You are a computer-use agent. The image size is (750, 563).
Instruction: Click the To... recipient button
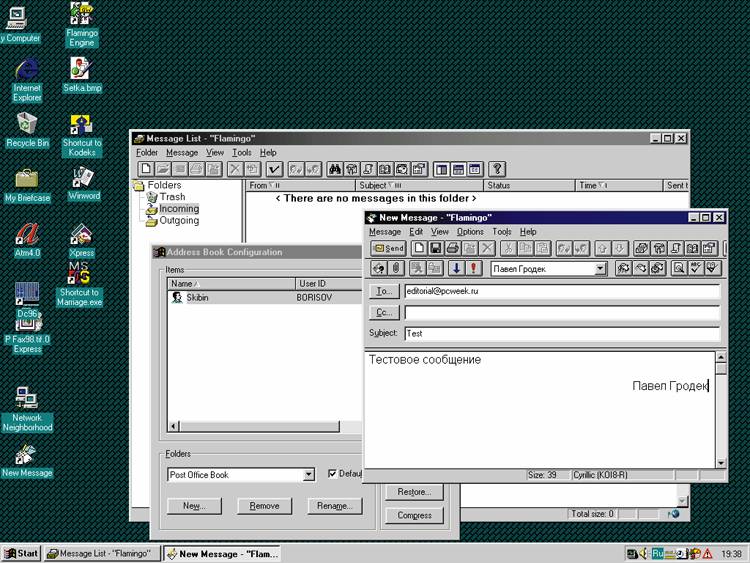384,291
